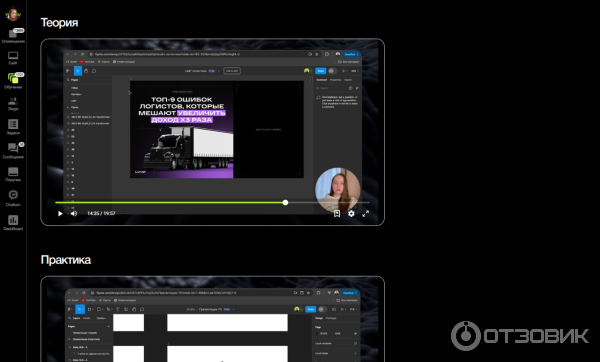Play the Теория video
The image size is (600, 362).
tap(60, 214)
